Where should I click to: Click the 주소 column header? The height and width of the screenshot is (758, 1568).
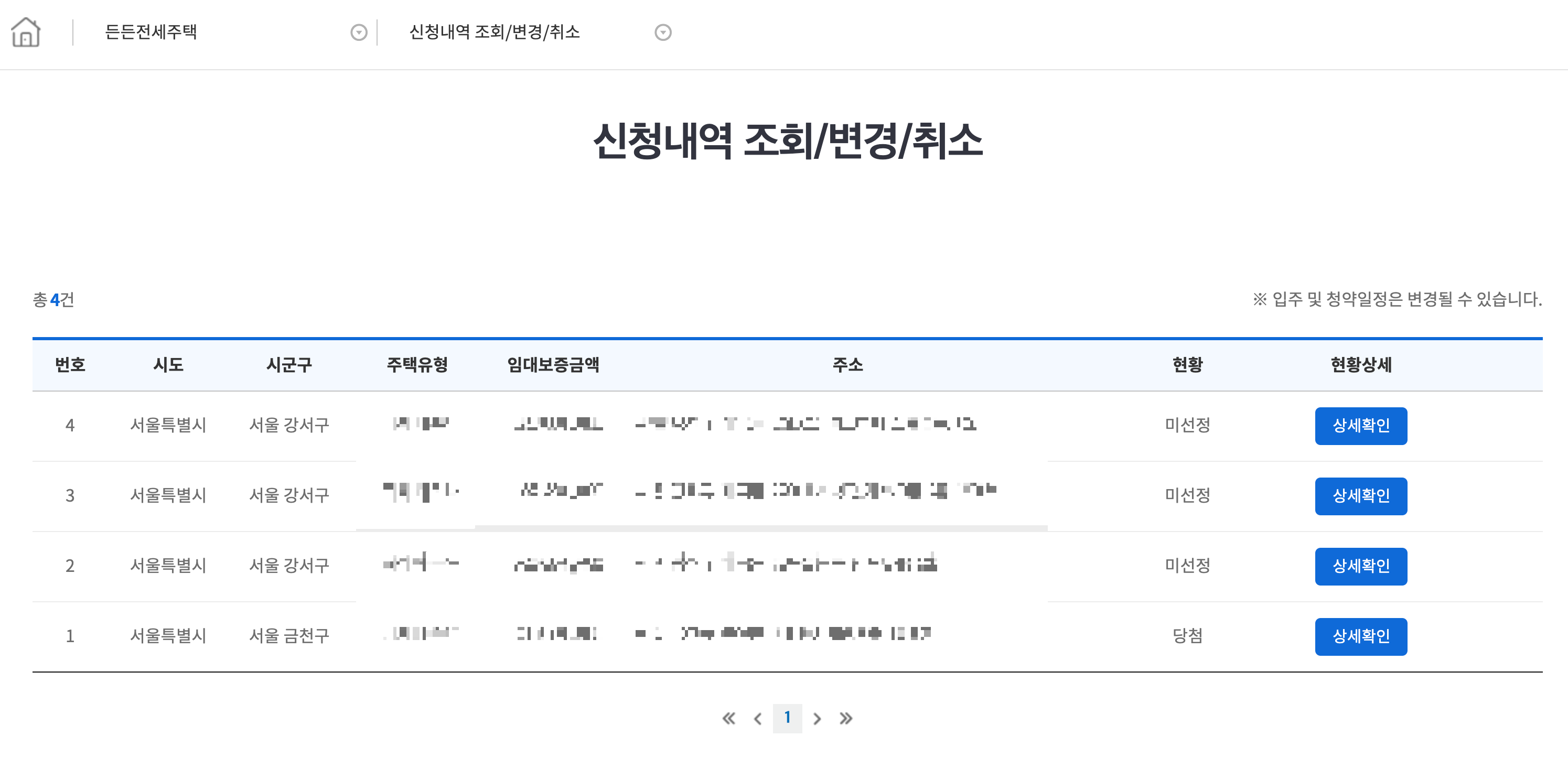(847, 364)
